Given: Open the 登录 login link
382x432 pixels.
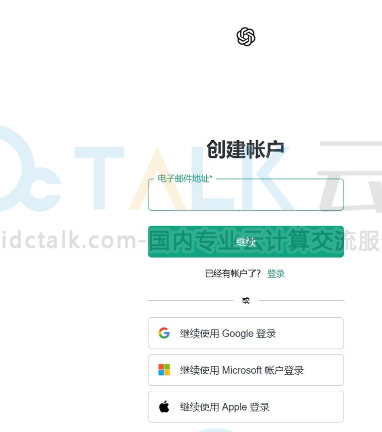Looking at the screenshot, I should [276, 274].
